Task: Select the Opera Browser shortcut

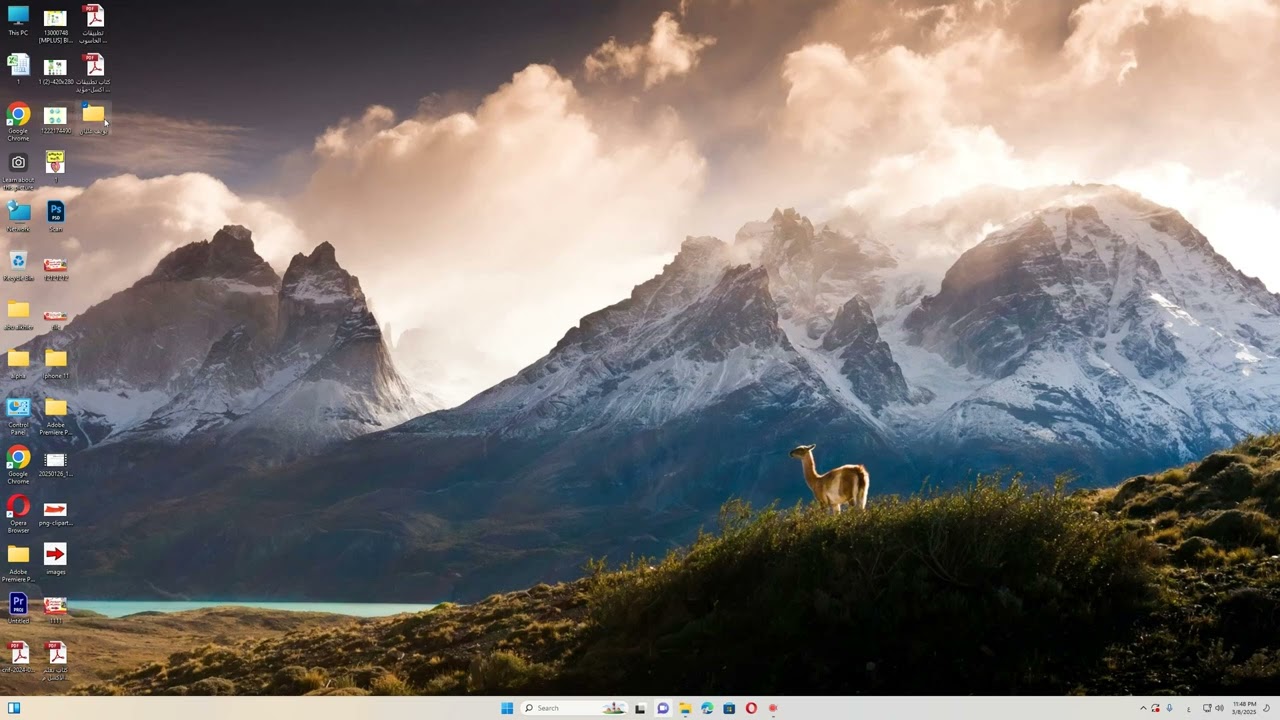Action: tap(18, 514)
